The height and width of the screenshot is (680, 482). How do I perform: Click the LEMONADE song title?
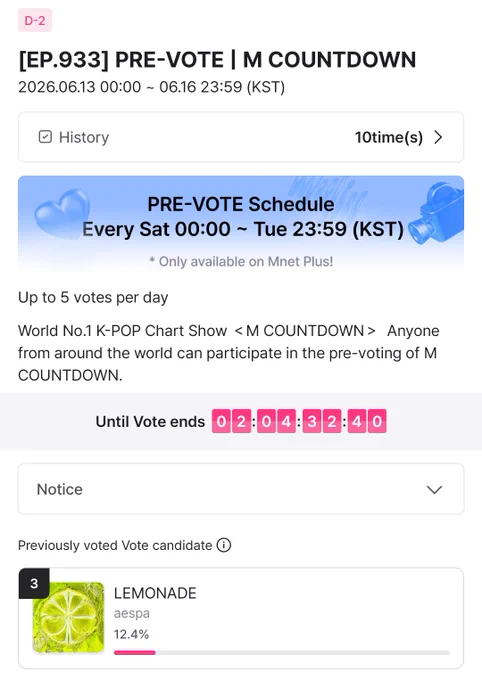tap(155, 593)
